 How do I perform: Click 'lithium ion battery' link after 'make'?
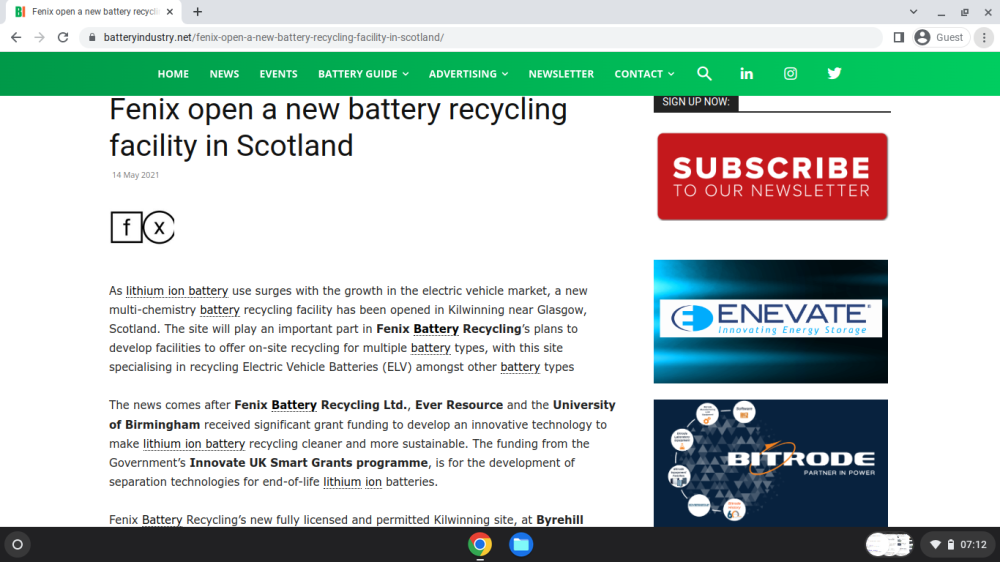coord(194,444)
